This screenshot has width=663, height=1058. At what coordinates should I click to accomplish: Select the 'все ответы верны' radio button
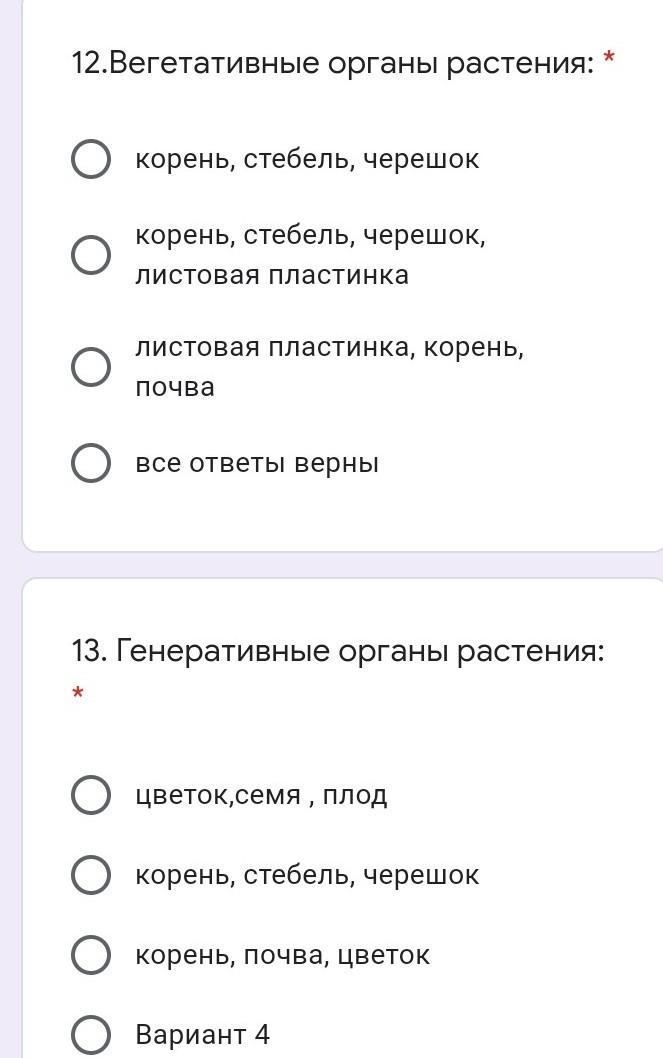tap(91, 463)
